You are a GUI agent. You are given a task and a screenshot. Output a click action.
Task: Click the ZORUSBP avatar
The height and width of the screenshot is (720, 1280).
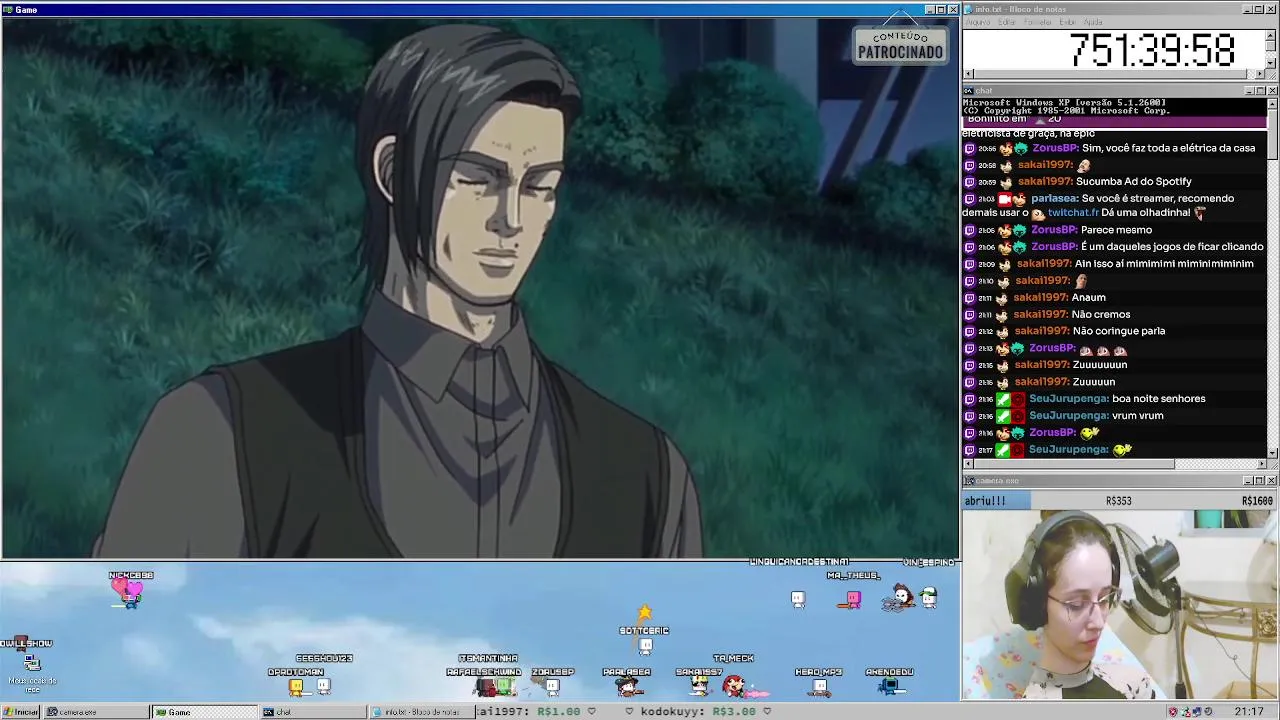point(552,686)
